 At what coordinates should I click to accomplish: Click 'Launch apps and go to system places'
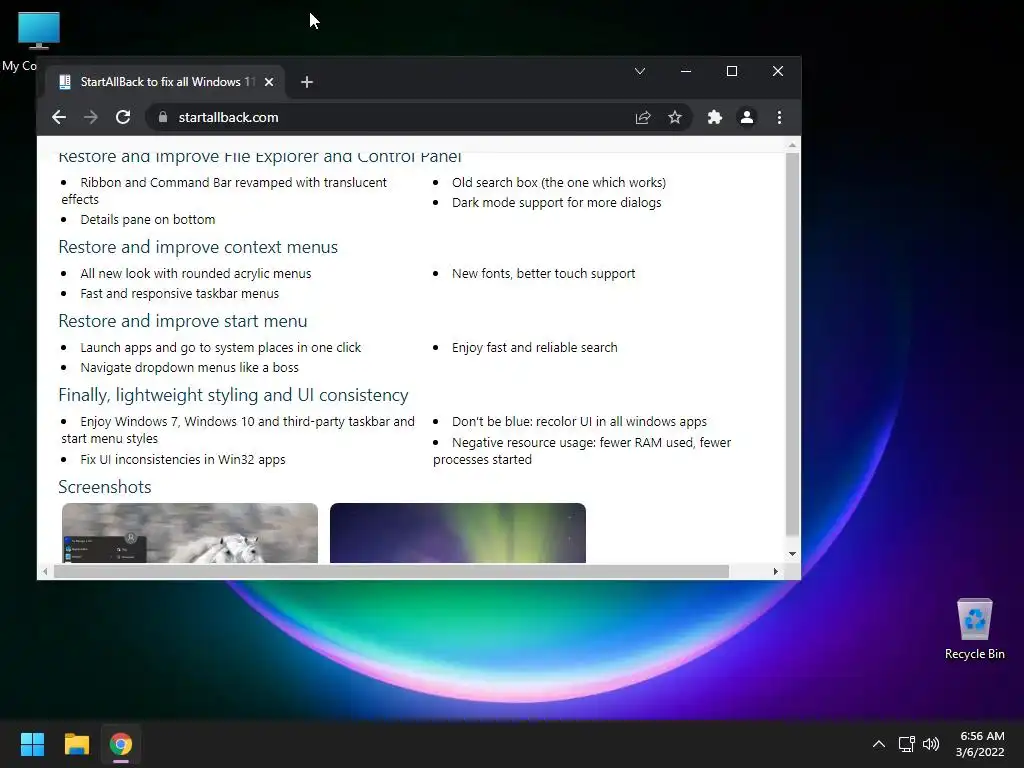point(221,347)
